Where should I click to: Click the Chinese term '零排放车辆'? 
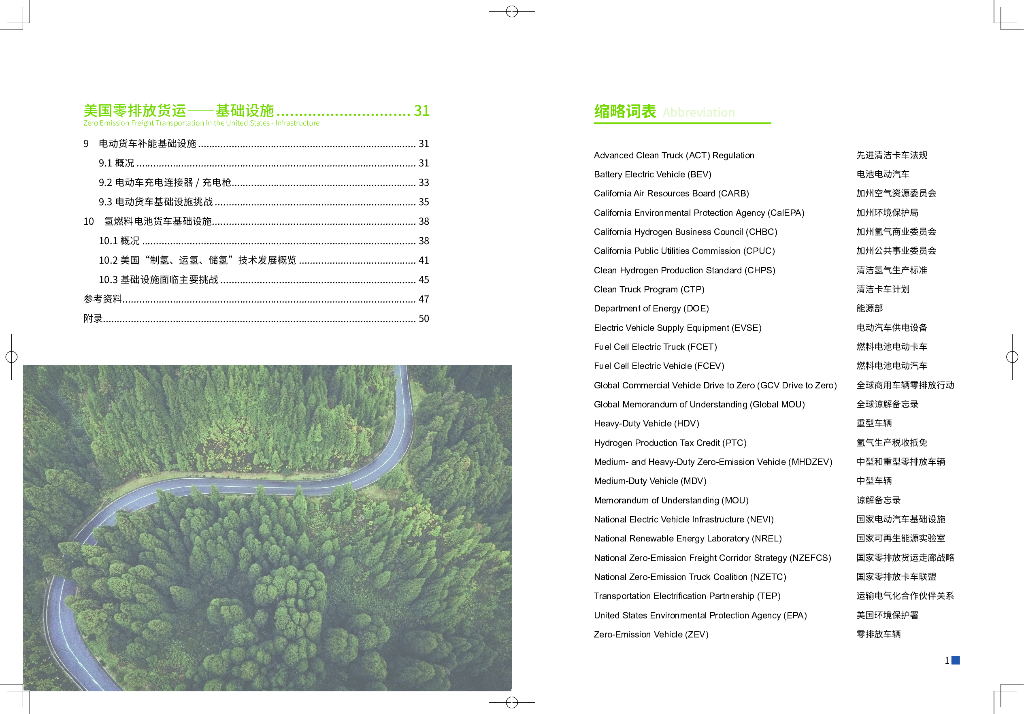tap(878, 634)
